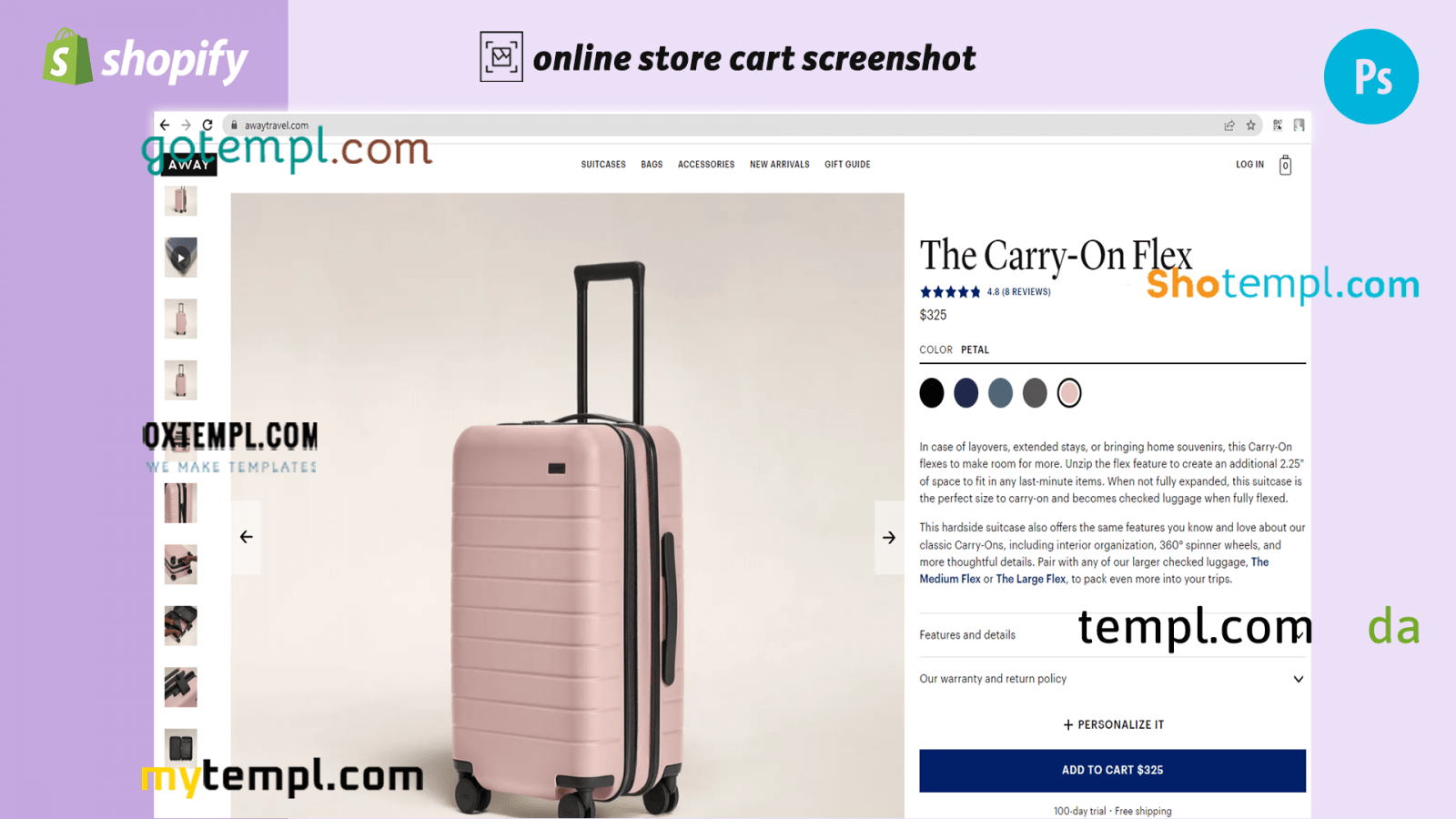Image resolution: width=1456 pixels, height=819 pixels.
Task: Open the Suitcases menu
Action: 603,165
